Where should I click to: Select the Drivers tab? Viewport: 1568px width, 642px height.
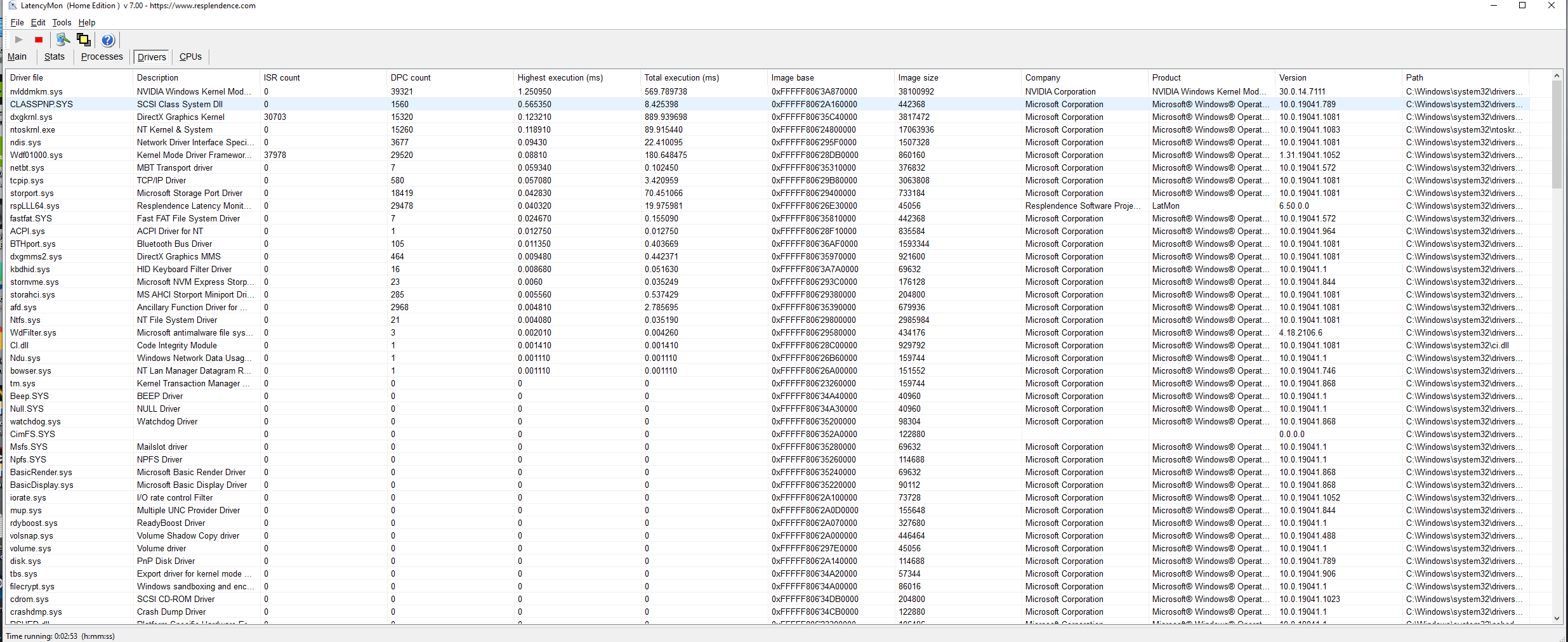pyautogui.click(x=152, y=57)
